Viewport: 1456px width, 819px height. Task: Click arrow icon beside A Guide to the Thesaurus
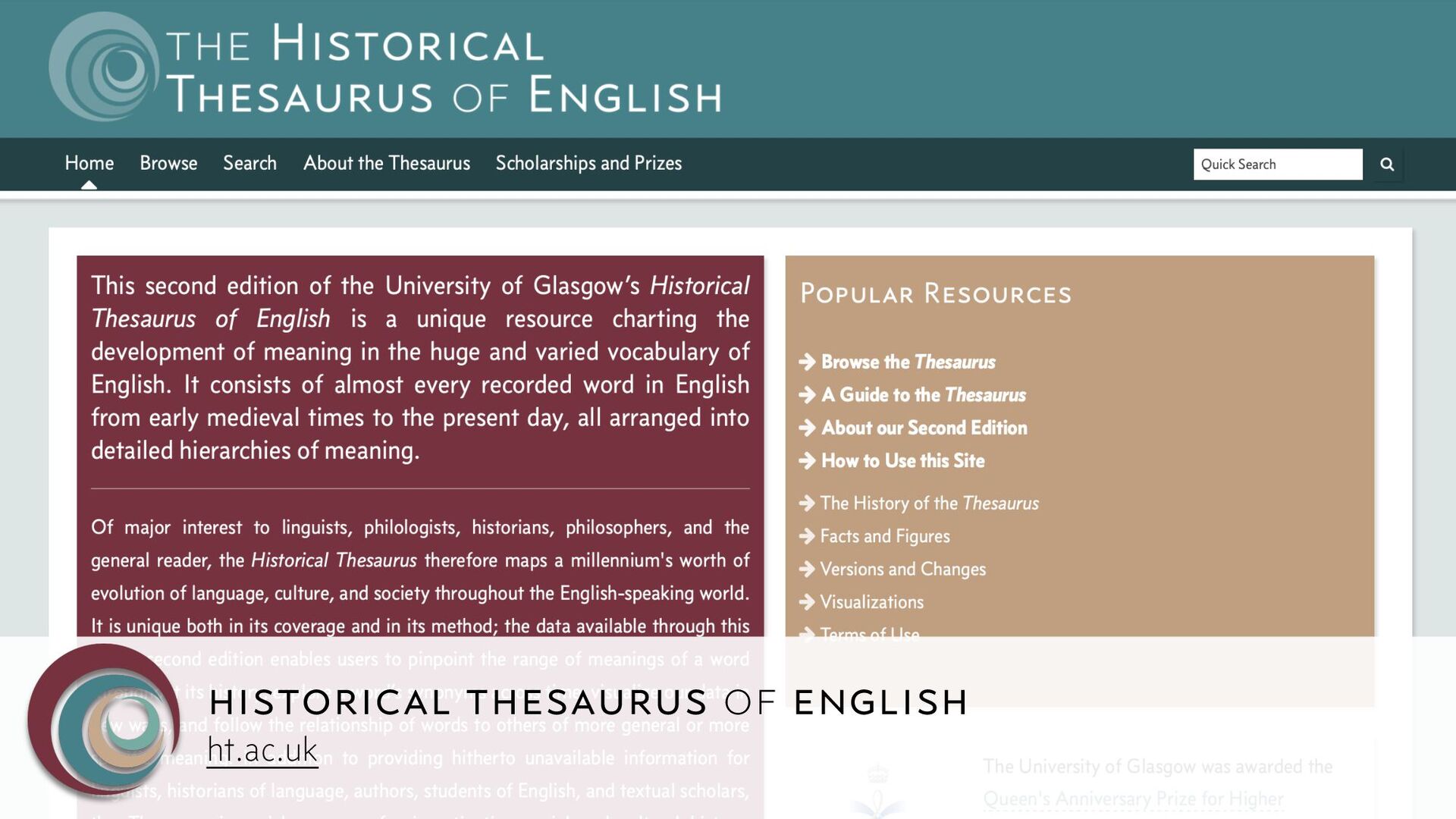[x=807, y=395]
